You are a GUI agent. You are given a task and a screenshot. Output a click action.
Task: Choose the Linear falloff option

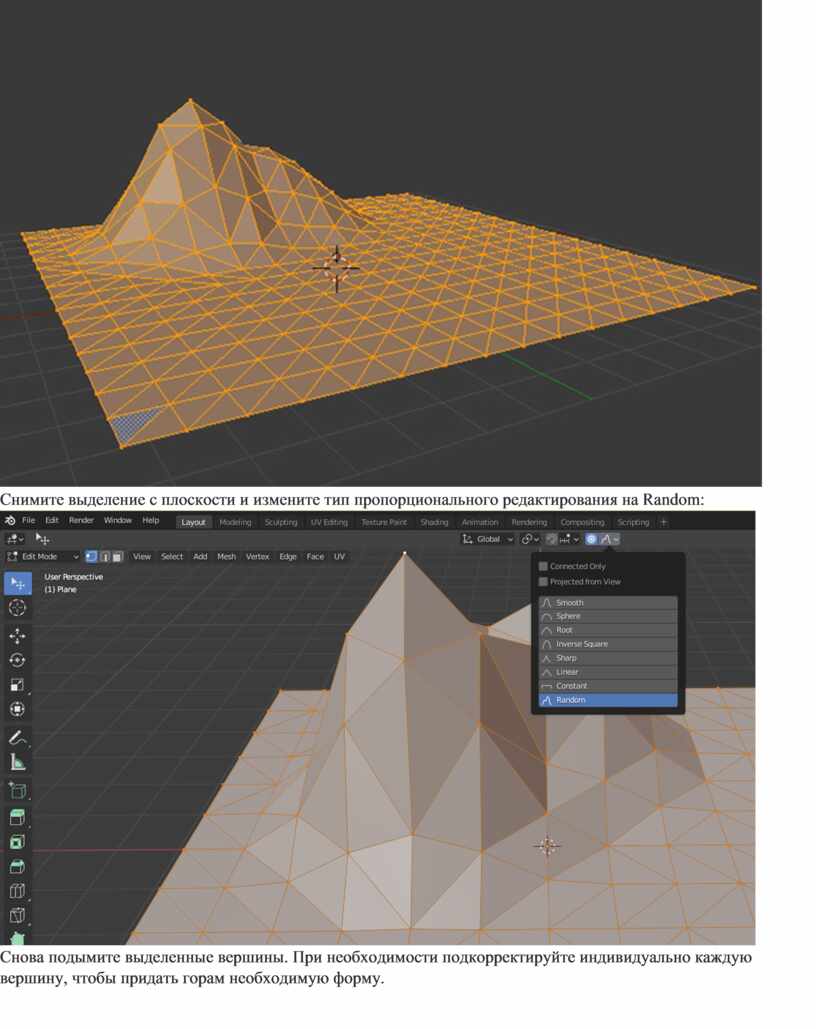[x=608, y=672]
